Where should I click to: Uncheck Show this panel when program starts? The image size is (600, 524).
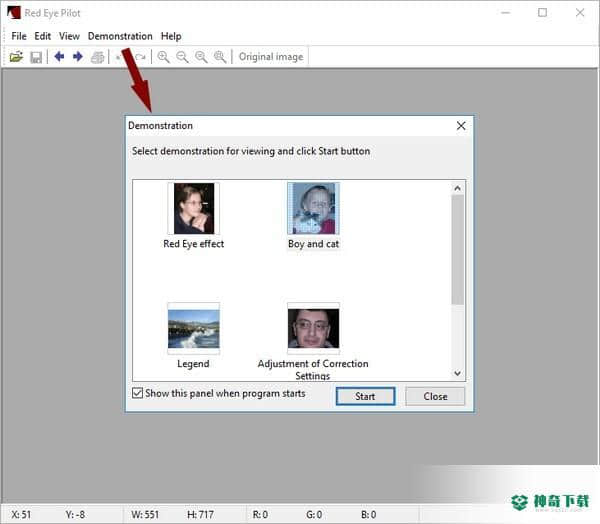(x=137, y=393)
